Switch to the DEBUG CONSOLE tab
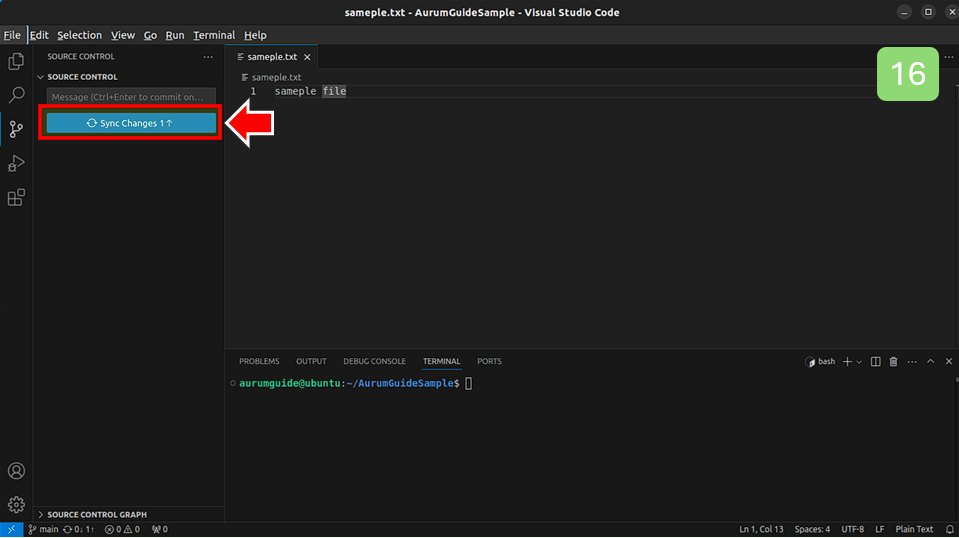This screenshot has height=538, width=959. 374,361
